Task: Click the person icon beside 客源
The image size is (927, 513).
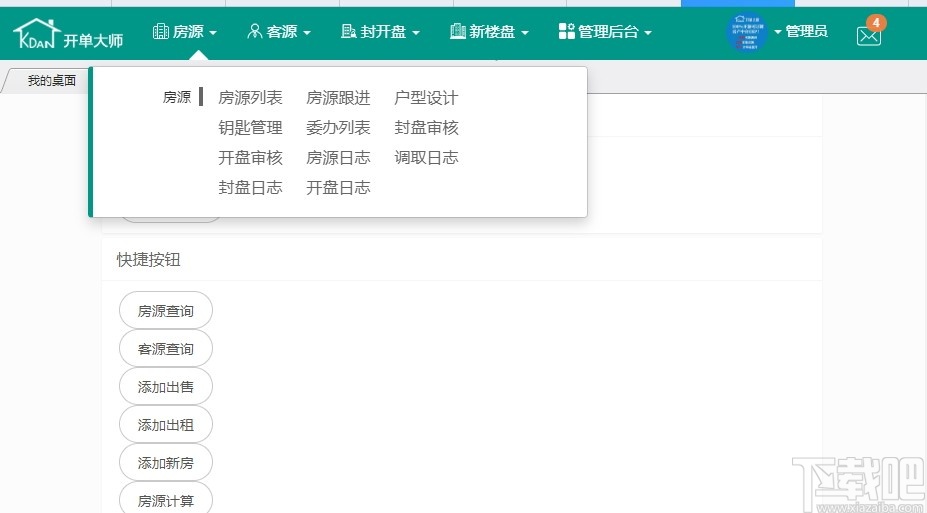Action: point(254,31)
